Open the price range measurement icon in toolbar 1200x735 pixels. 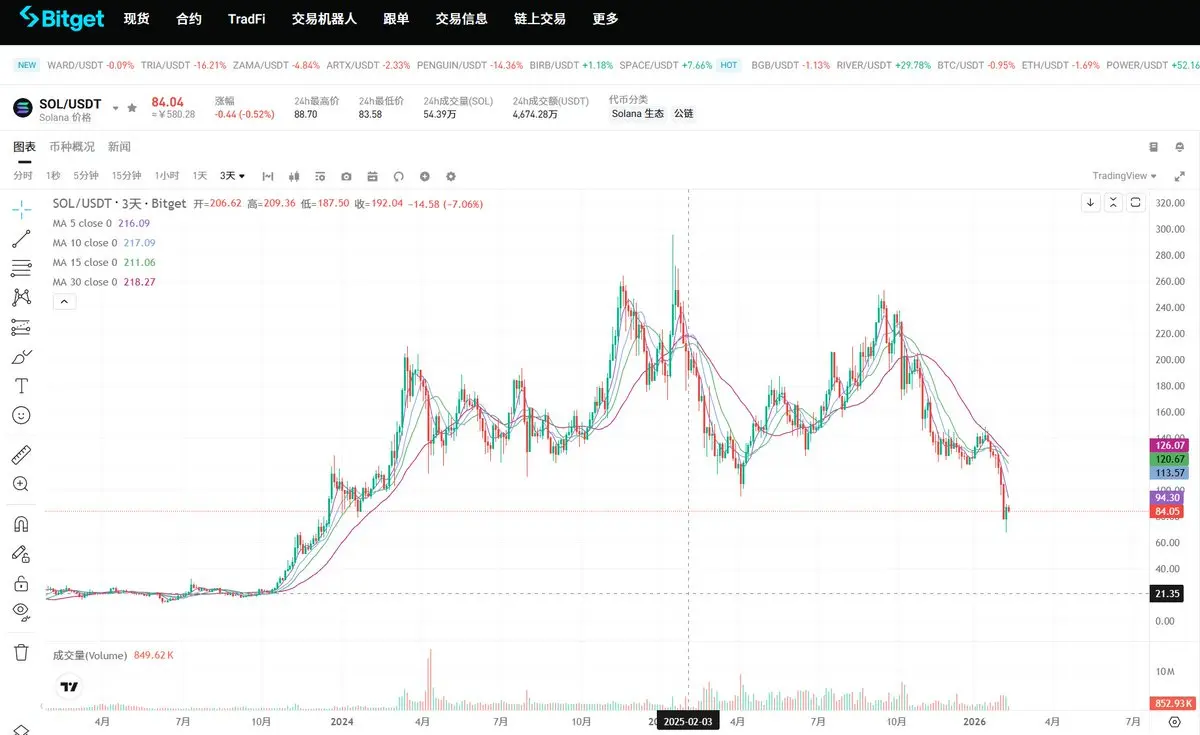coord(267,176)
